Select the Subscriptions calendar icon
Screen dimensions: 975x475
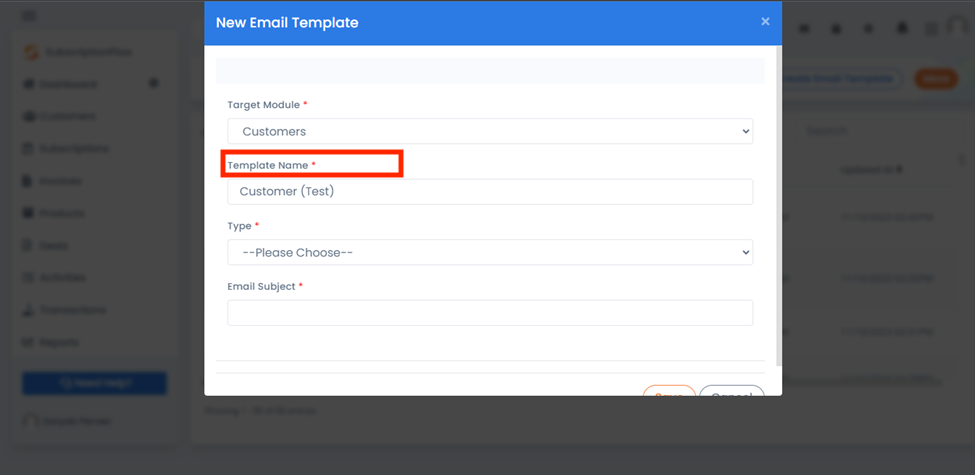tap(28, 149)
